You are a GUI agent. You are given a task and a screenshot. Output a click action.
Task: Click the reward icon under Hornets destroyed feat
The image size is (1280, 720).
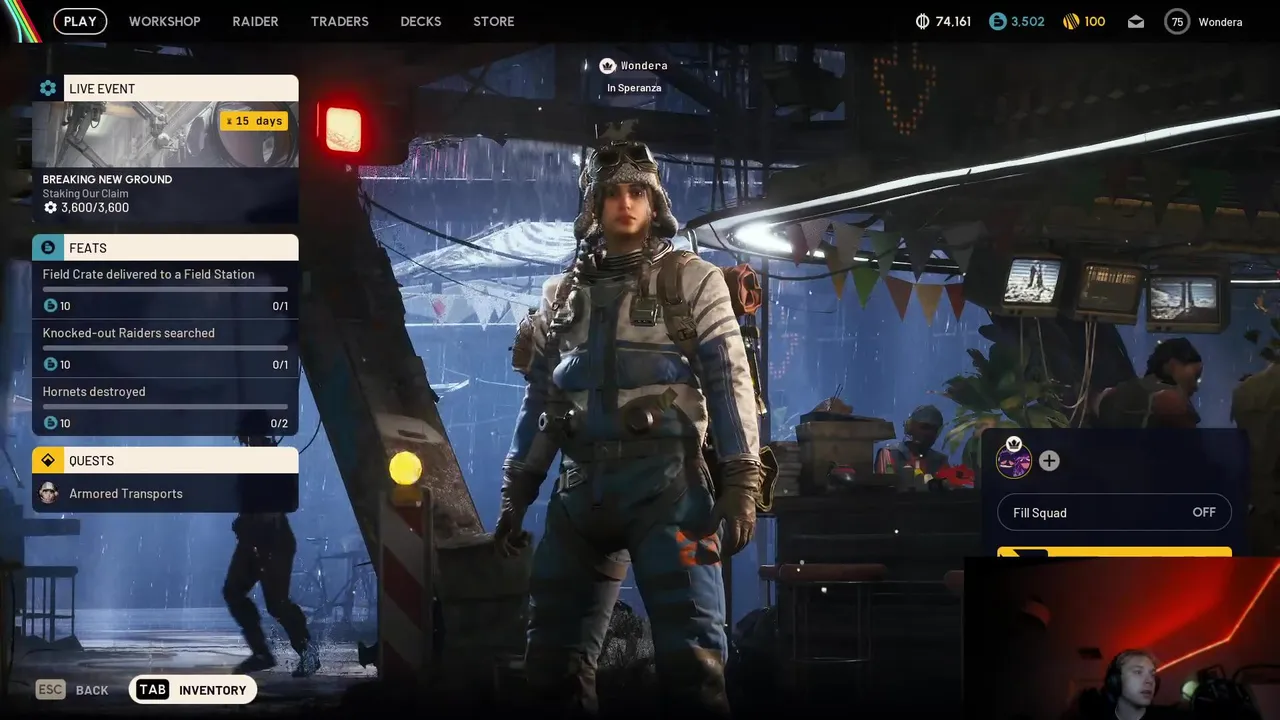pyautogui.click(x=50, y=423)
